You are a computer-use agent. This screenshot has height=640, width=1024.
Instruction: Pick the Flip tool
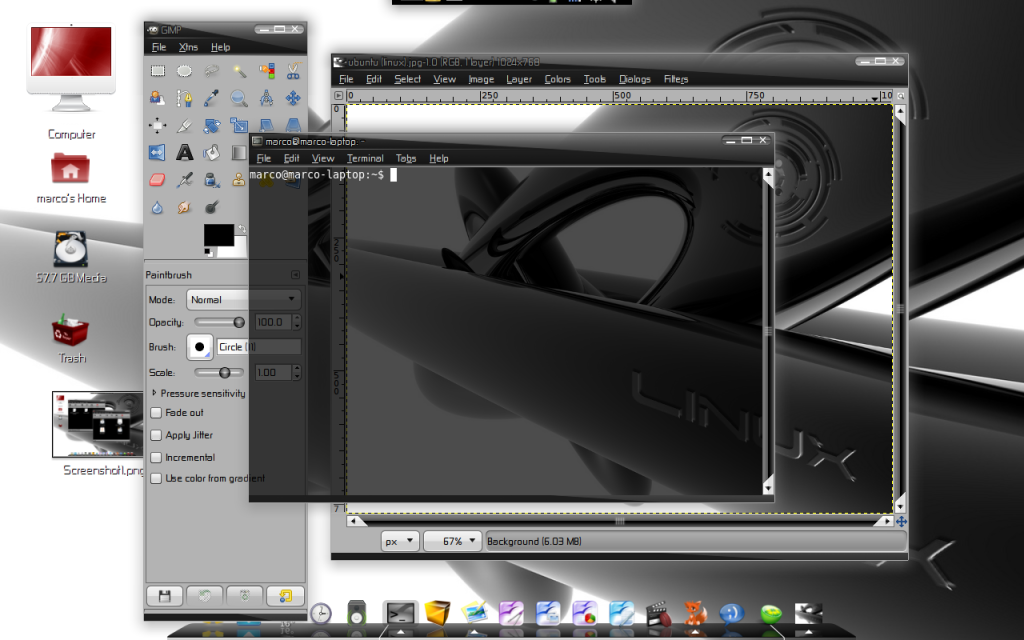(x=157, y=153)
